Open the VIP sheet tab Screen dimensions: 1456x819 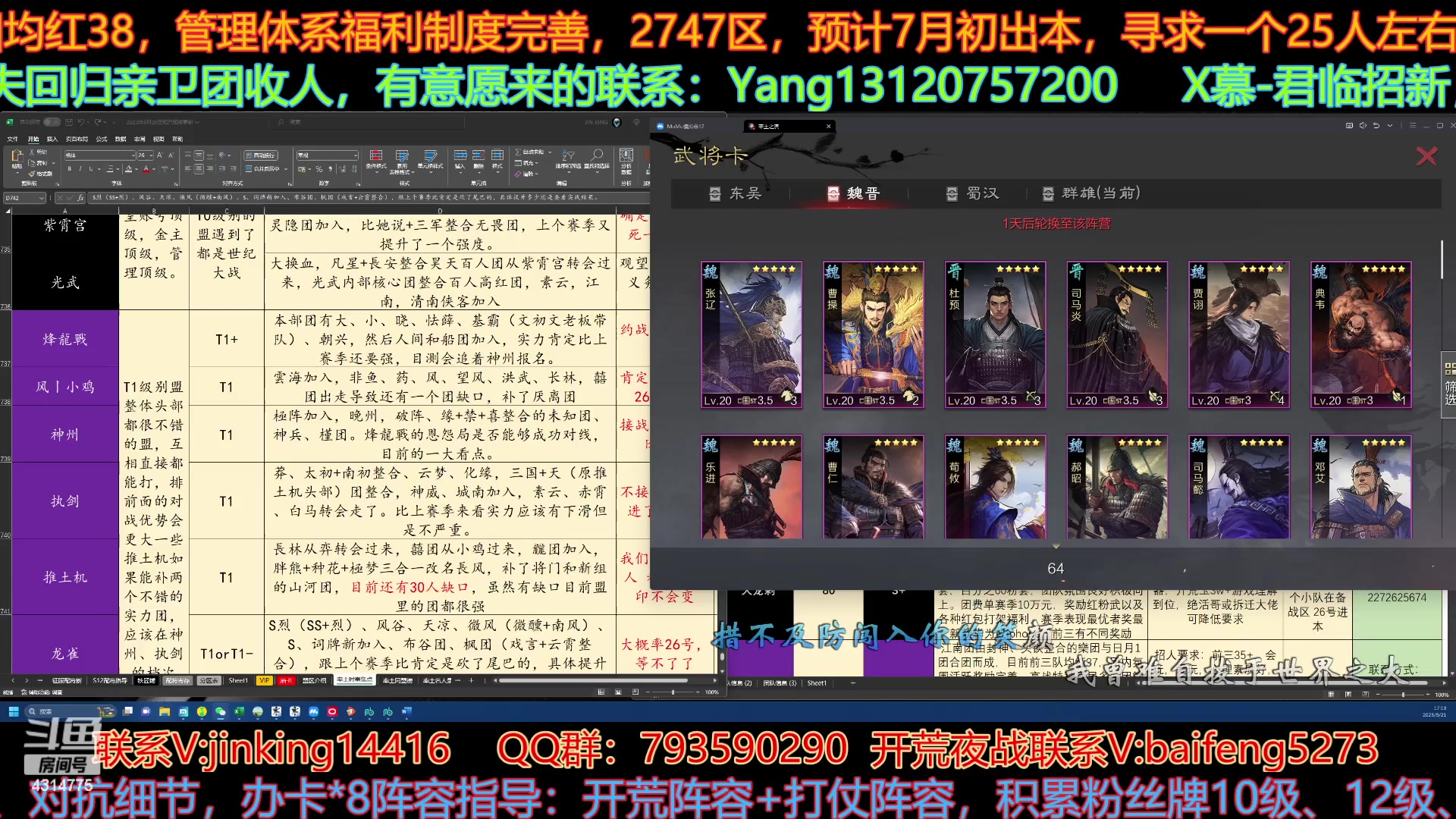tap(264, 680)
